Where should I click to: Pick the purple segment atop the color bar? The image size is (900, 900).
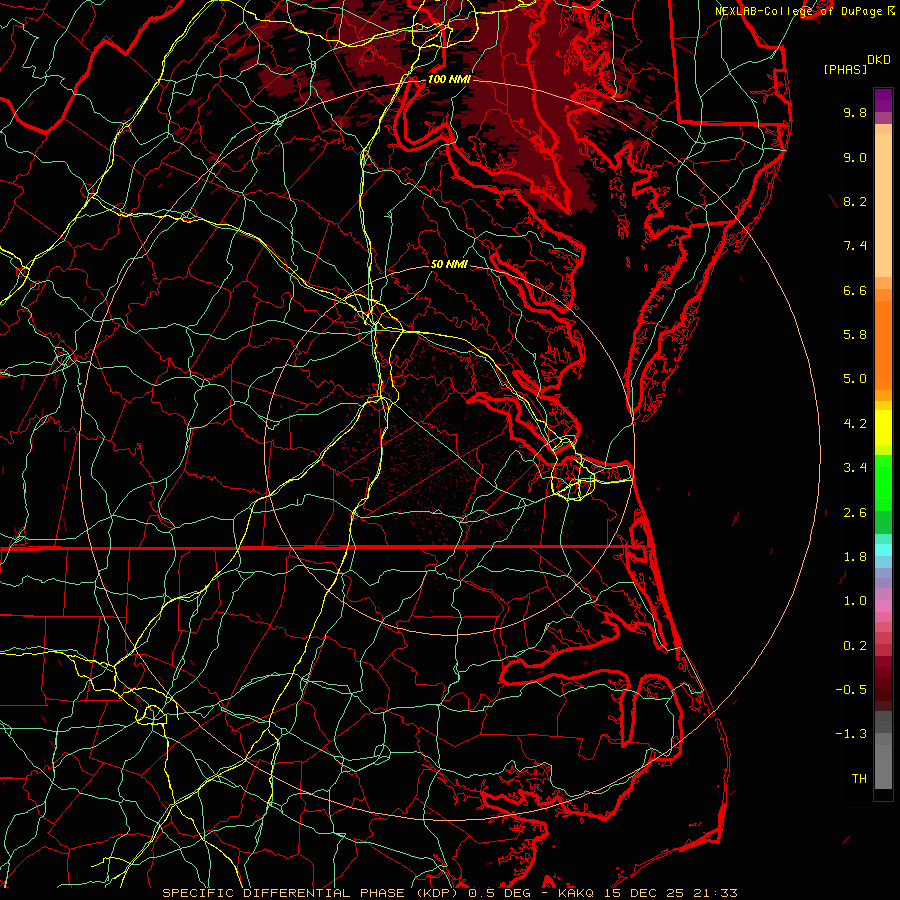tap(883, 100)
